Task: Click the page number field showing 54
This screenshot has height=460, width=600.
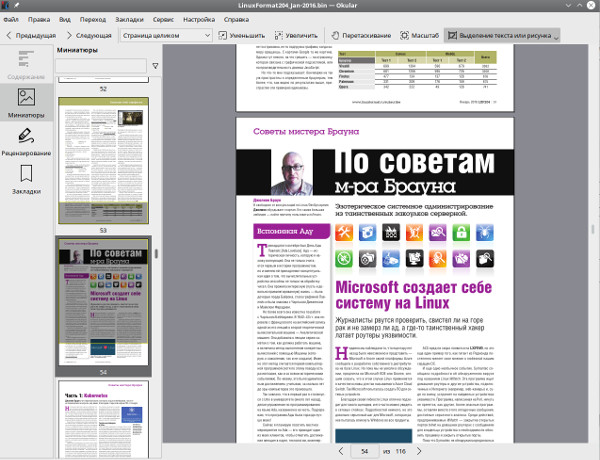Action: coord(364,451)
